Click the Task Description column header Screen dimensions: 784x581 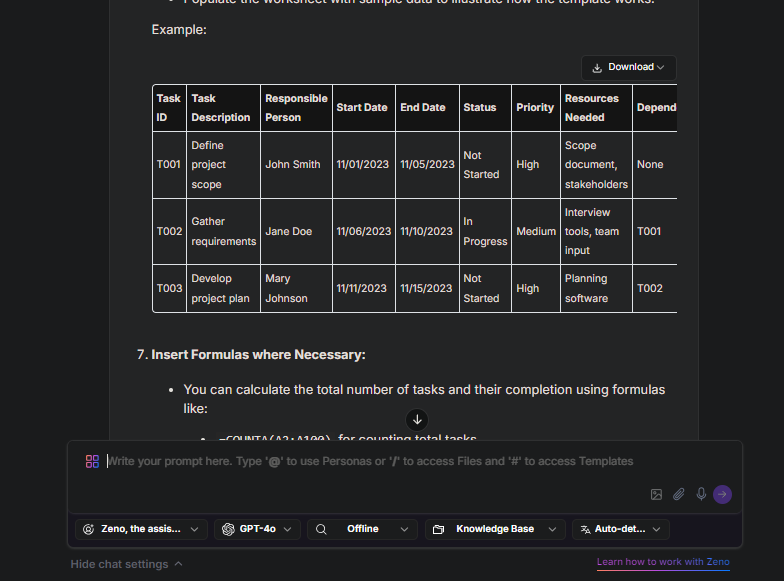(x=224, y=108)
